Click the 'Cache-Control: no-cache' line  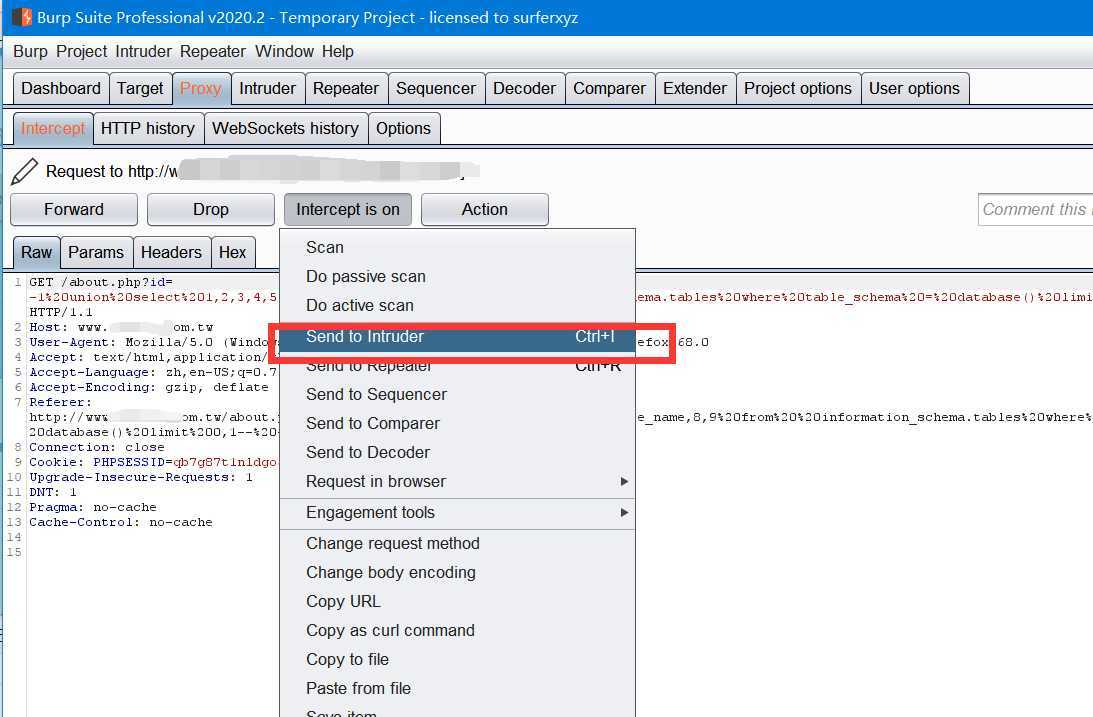(121, 523)
